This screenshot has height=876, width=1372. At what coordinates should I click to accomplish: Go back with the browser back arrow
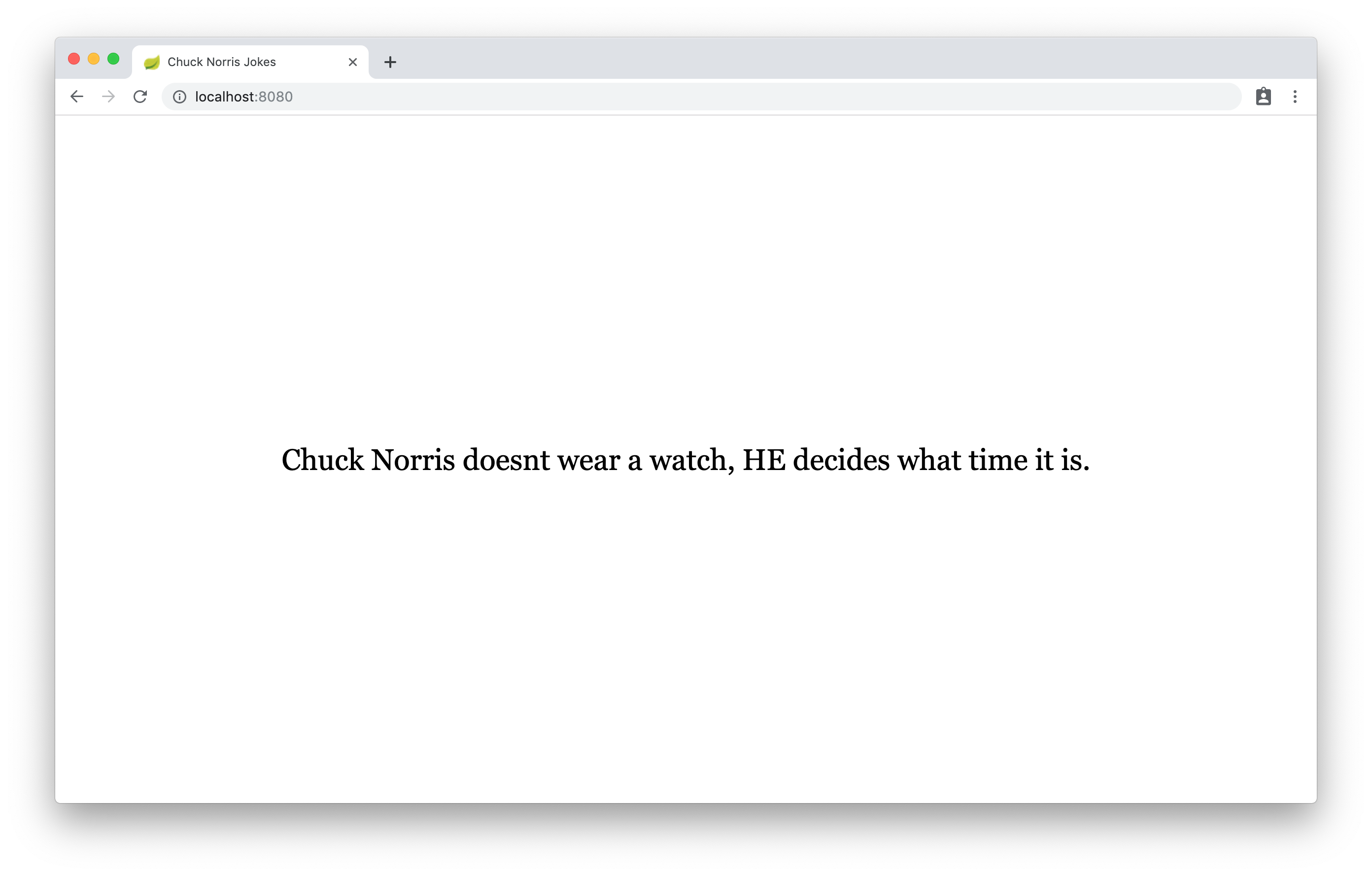77,97
